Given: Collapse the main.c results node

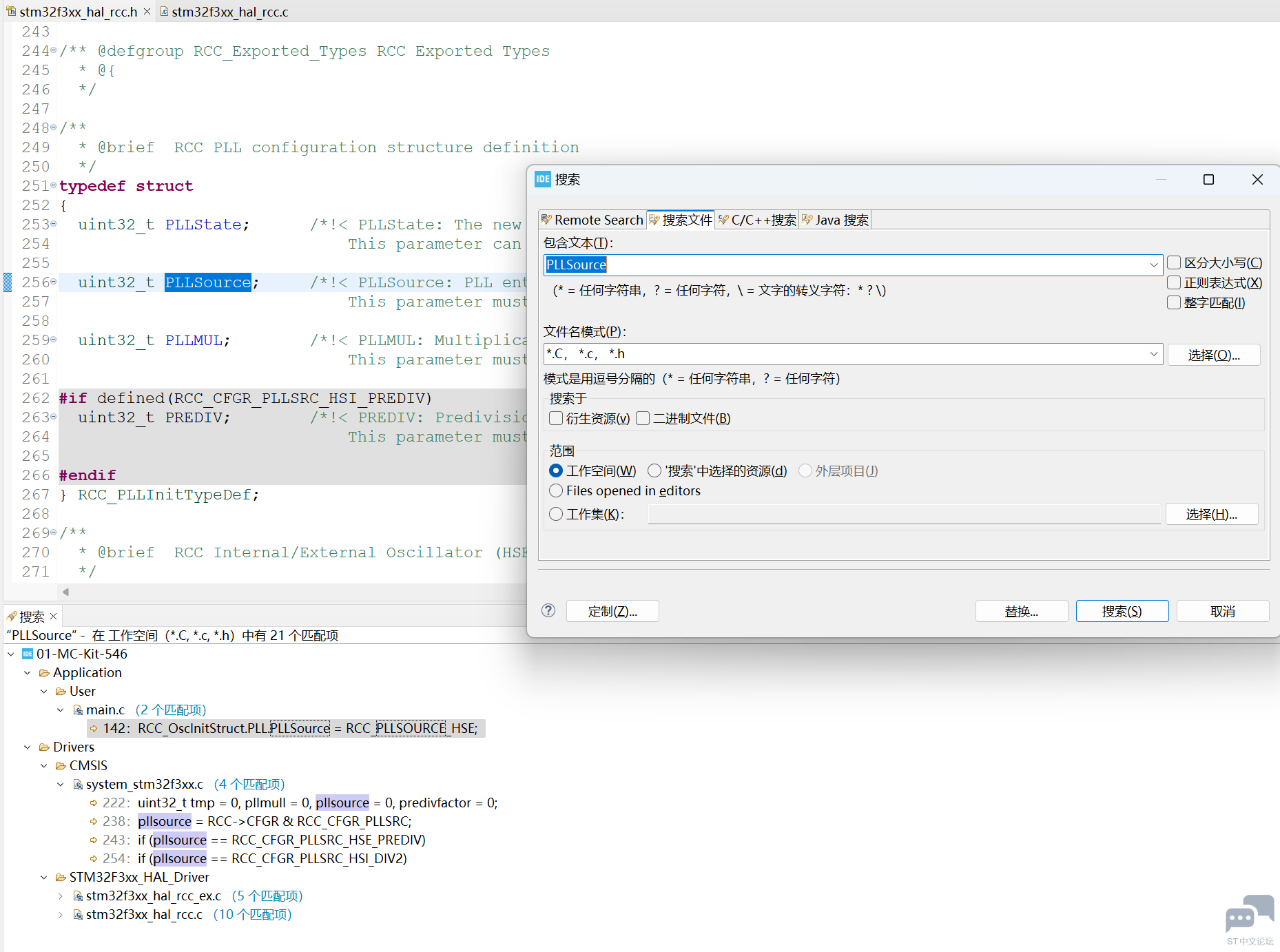Looking at the screenshot, I should click(61, 710).
